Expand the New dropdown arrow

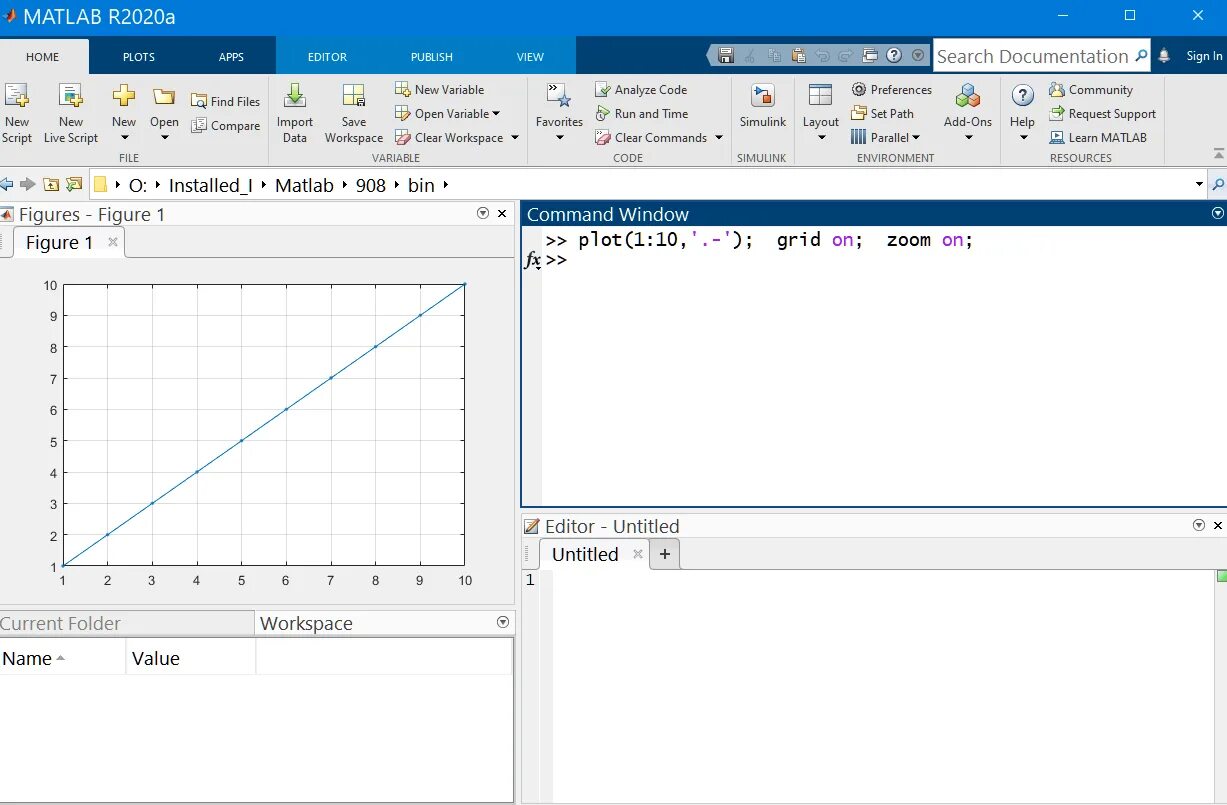coord(124,138)
